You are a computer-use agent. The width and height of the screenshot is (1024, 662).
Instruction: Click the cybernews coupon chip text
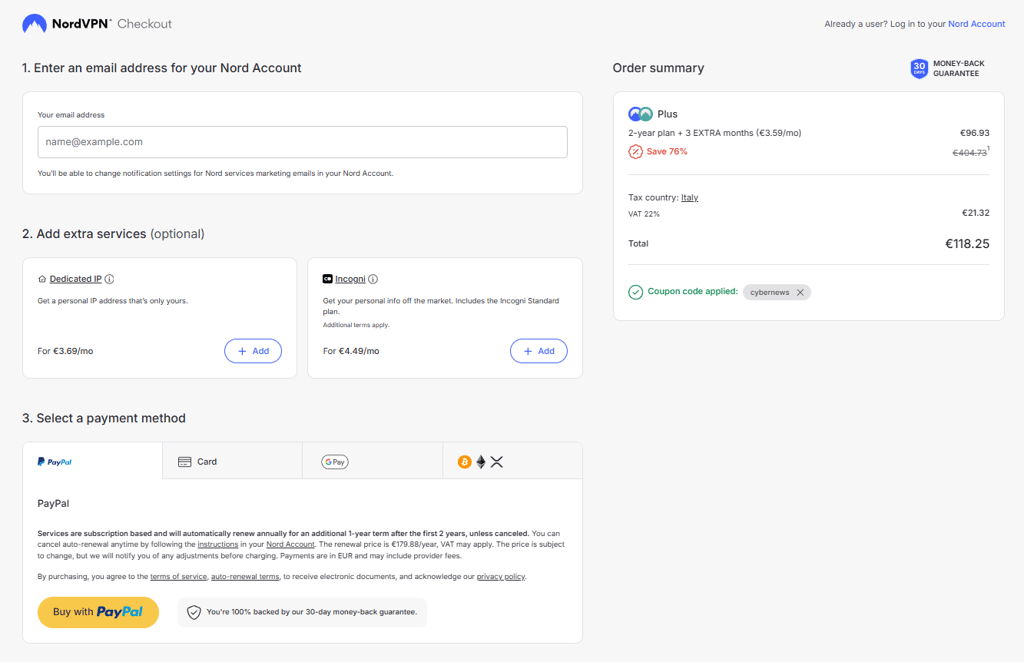tap(769, 292)
